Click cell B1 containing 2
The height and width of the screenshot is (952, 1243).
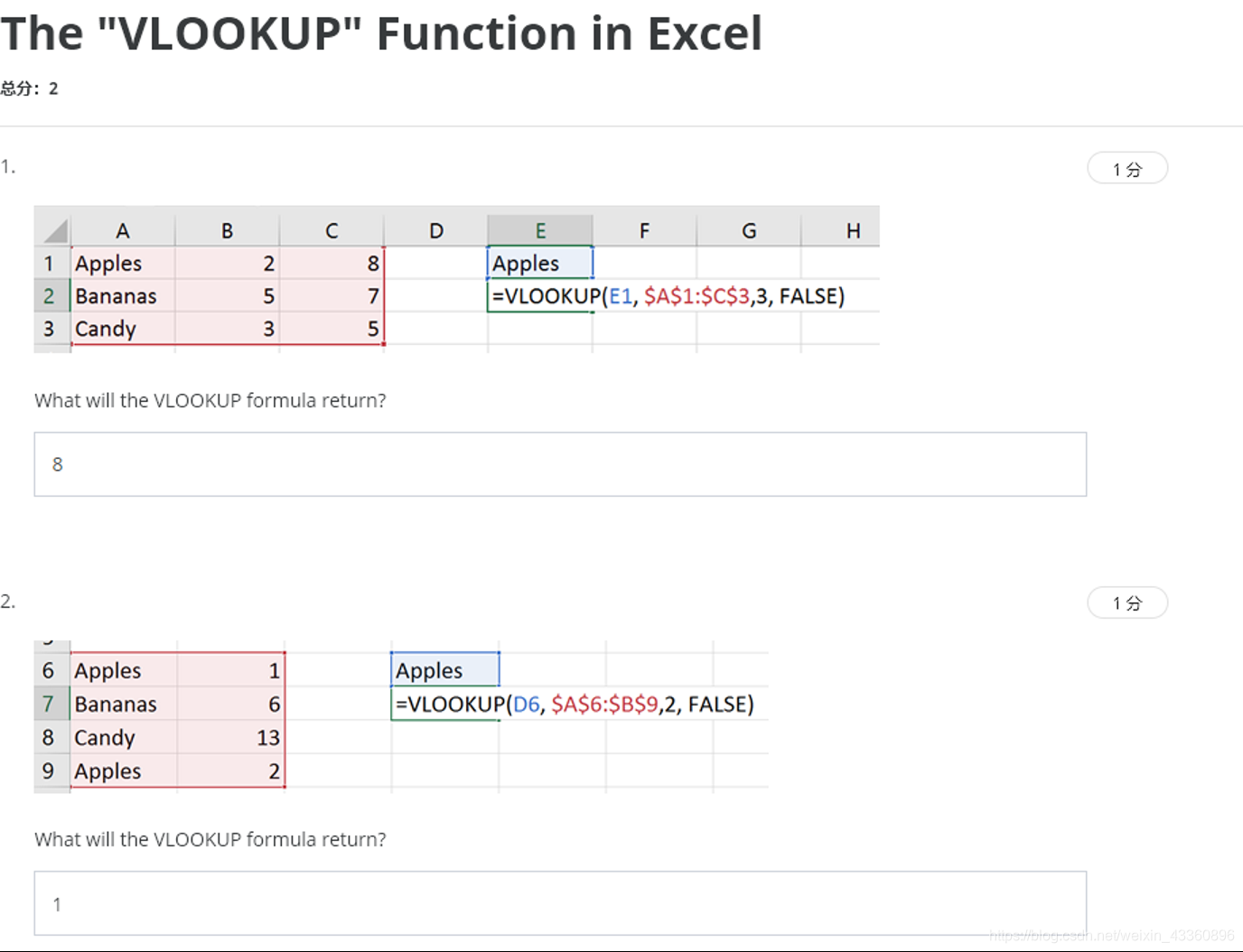228,264
